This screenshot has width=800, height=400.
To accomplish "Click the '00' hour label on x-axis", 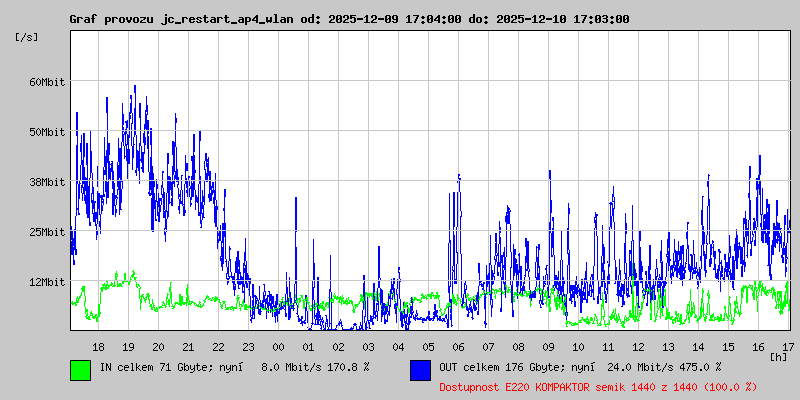I will (x=279, y=347).
